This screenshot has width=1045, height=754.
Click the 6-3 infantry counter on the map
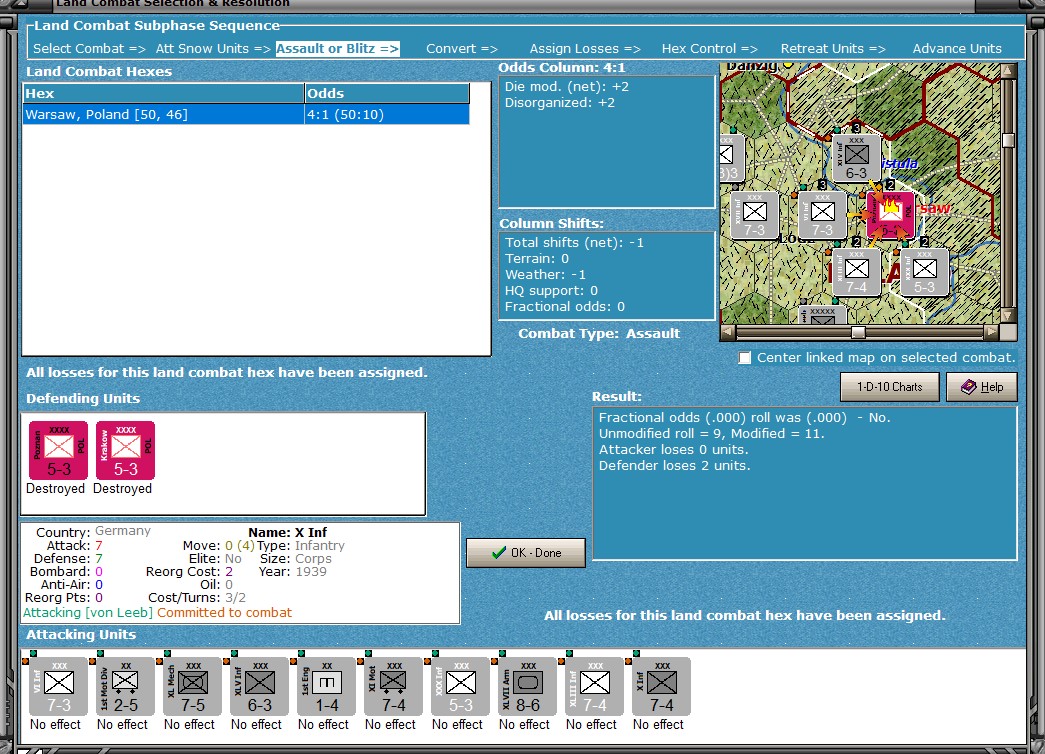tap(856, 159)
